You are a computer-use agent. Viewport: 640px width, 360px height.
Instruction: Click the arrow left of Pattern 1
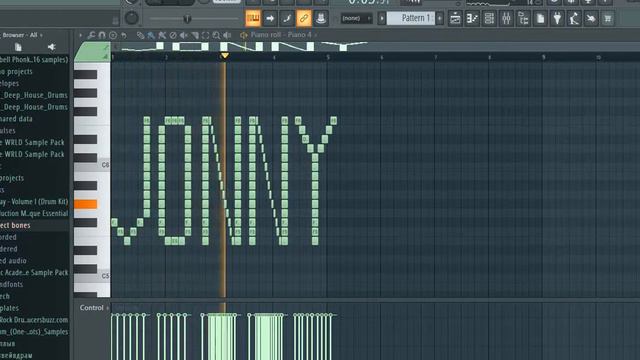coord(382,18)
